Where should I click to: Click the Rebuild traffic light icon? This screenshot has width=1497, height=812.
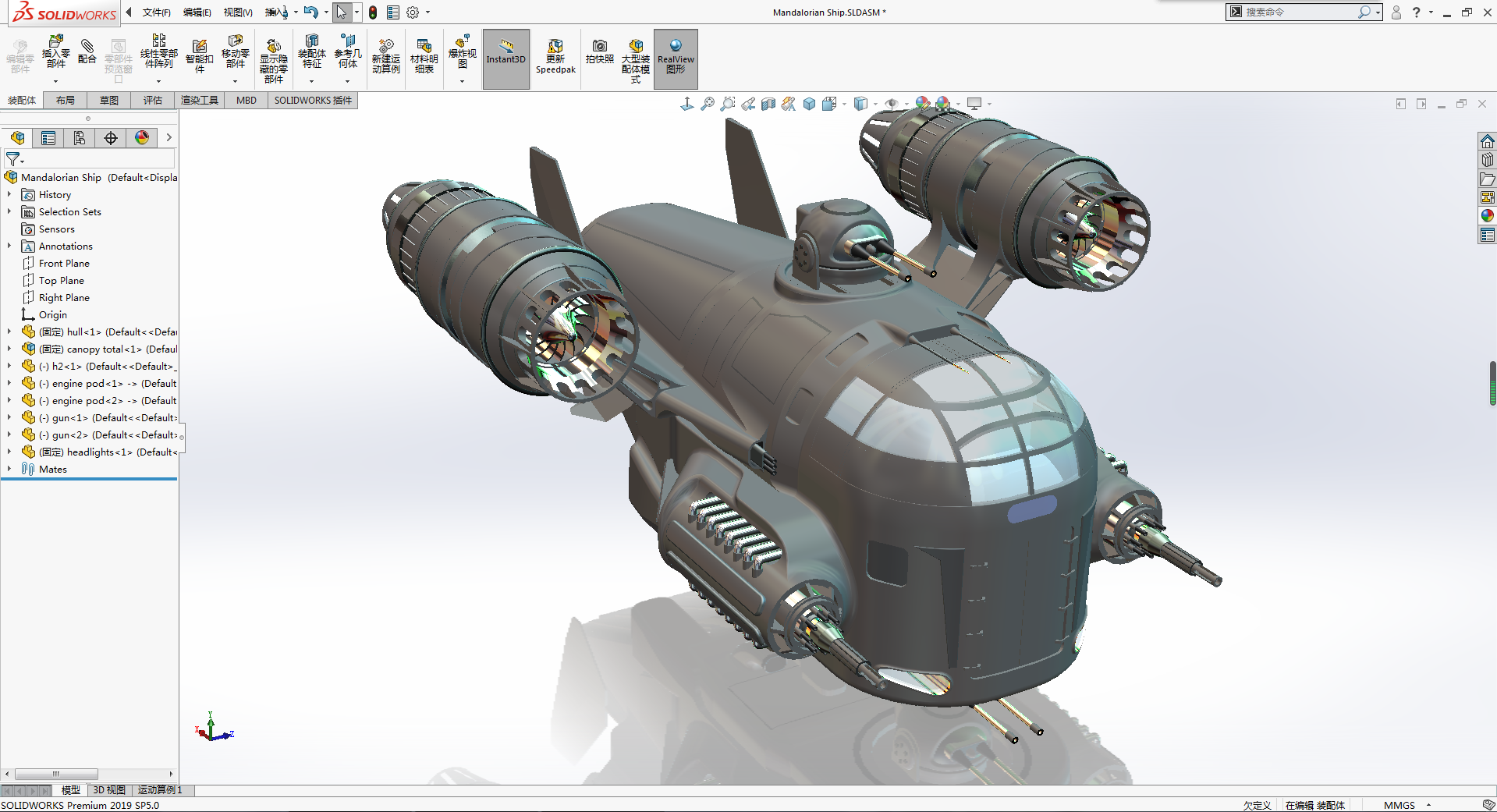(373, 12)
